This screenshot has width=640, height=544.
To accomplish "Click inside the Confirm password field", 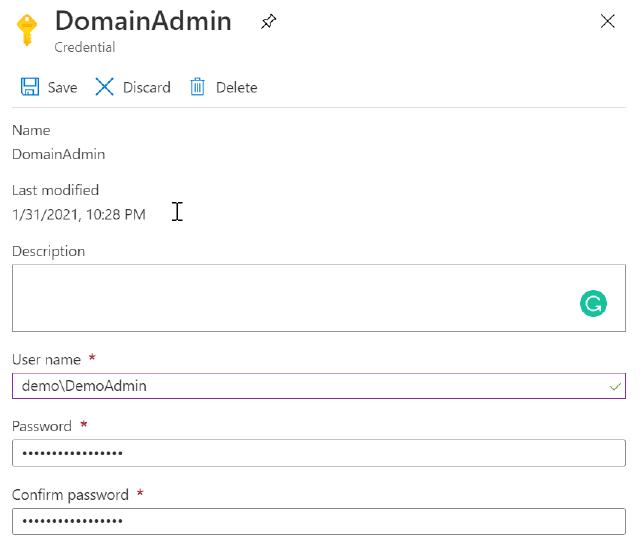I will pyautogui.click(x=318, y=521).
